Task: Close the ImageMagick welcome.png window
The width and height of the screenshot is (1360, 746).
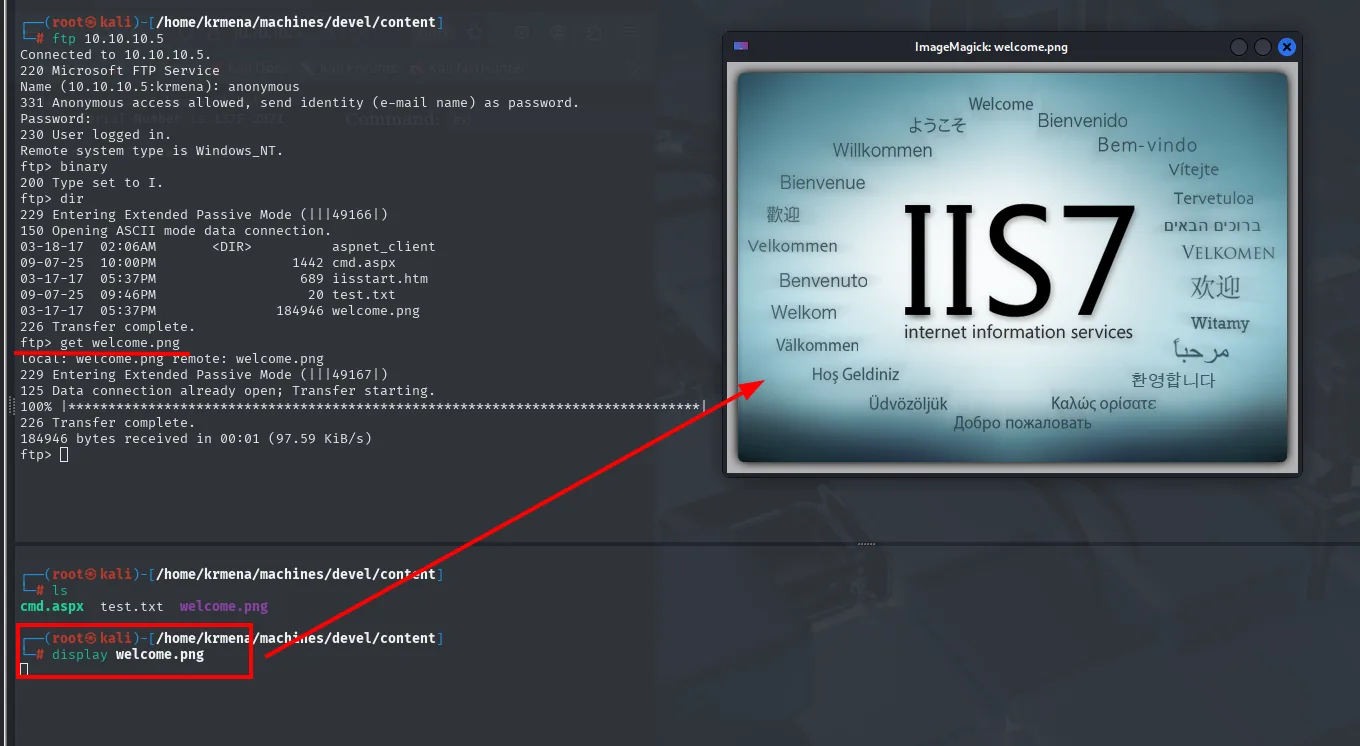Action: [1287, 47]
